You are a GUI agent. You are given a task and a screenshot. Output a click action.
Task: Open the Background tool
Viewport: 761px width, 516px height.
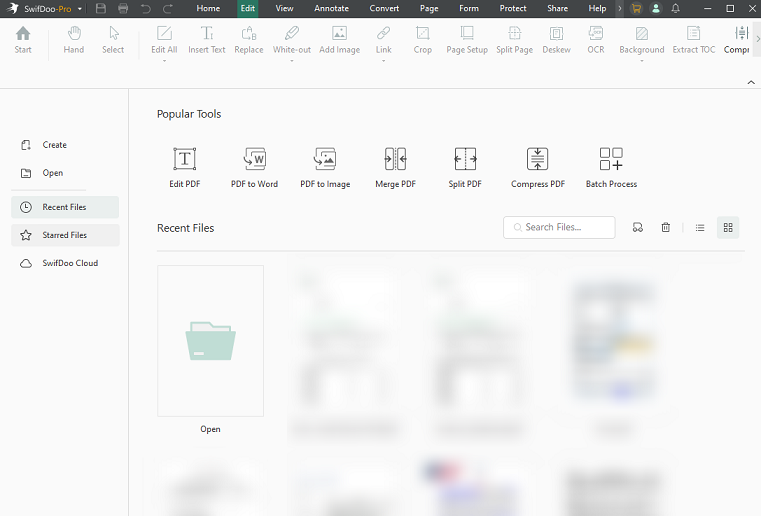(642, 40)
